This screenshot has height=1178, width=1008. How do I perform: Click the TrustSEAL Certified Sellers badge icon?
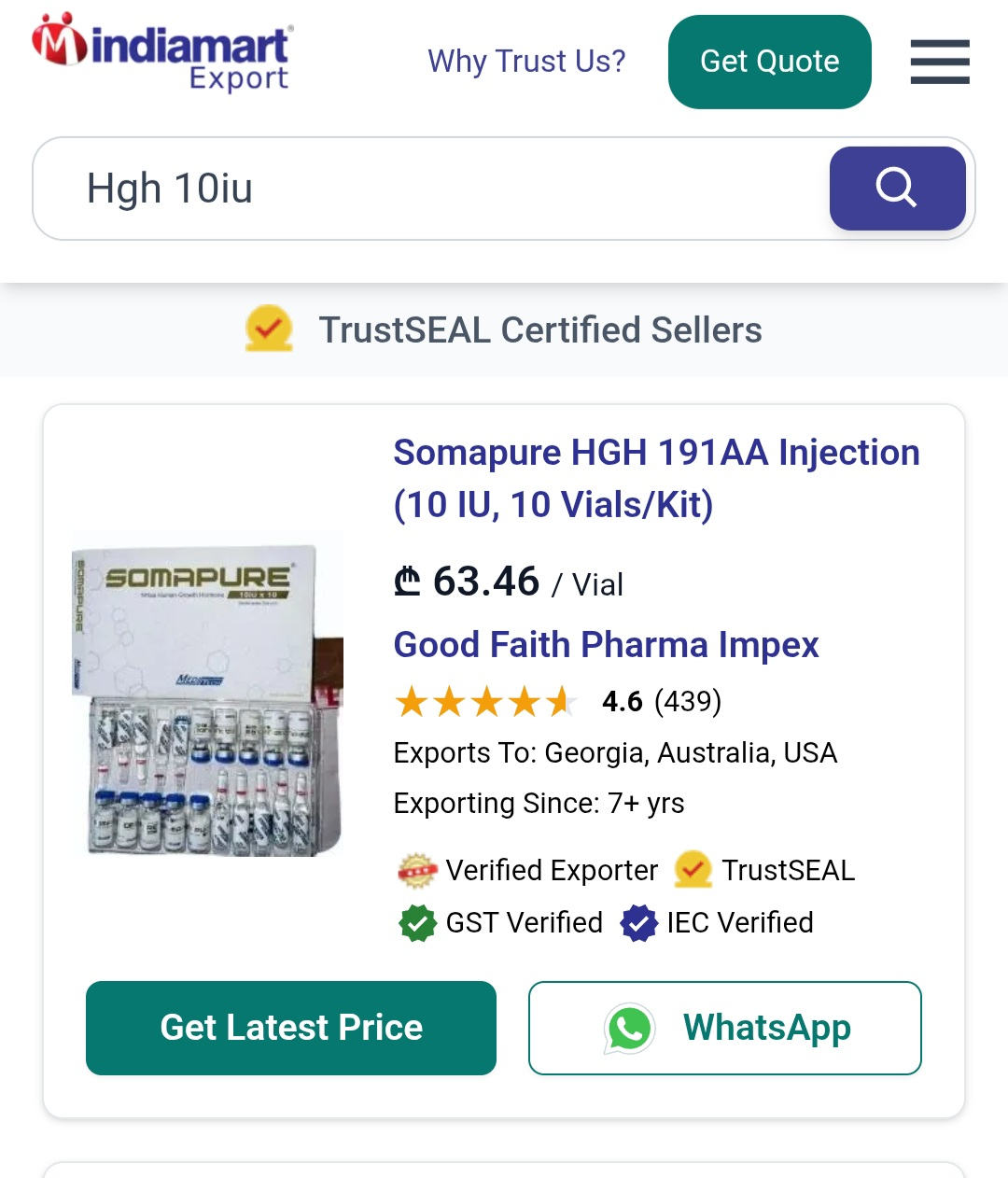click(x=269, y=329)
